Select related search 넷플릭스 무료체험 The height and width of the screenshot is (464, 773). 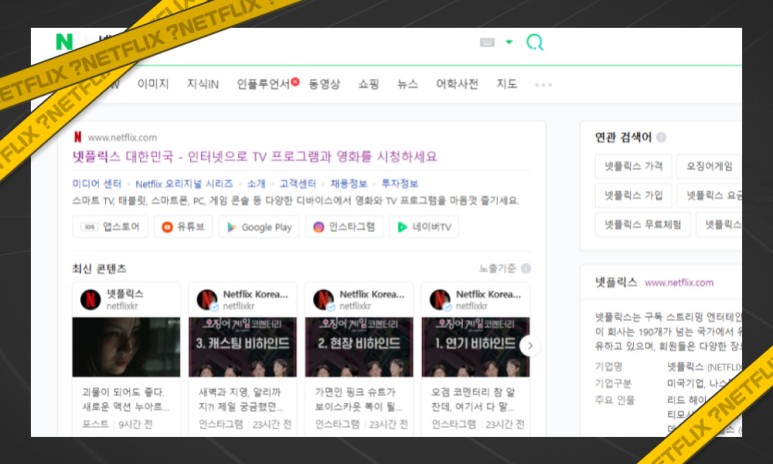pos(643,224)
